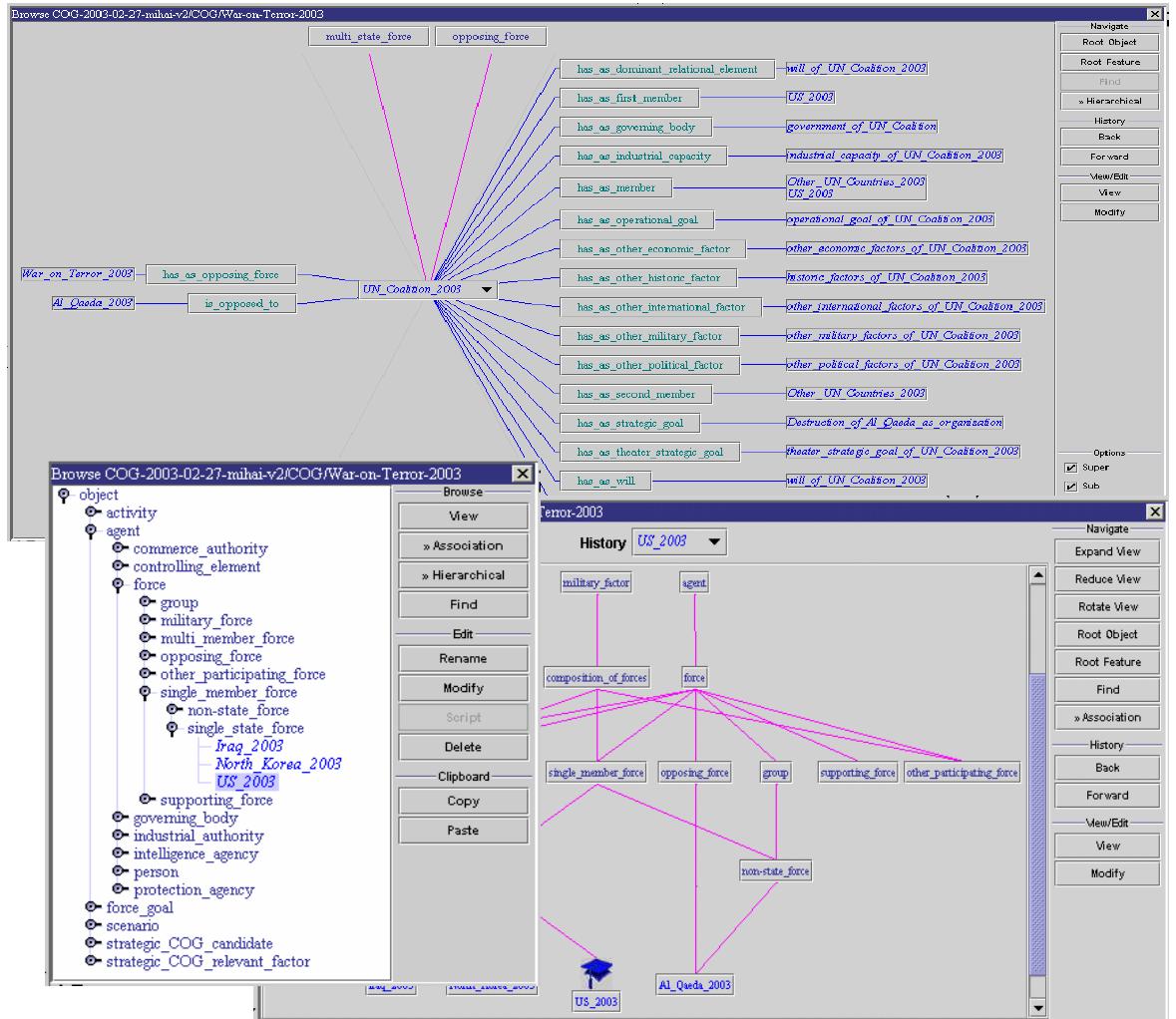
Task: Click Root Object in the hierarchical window
Action: tap(1107, 634)
